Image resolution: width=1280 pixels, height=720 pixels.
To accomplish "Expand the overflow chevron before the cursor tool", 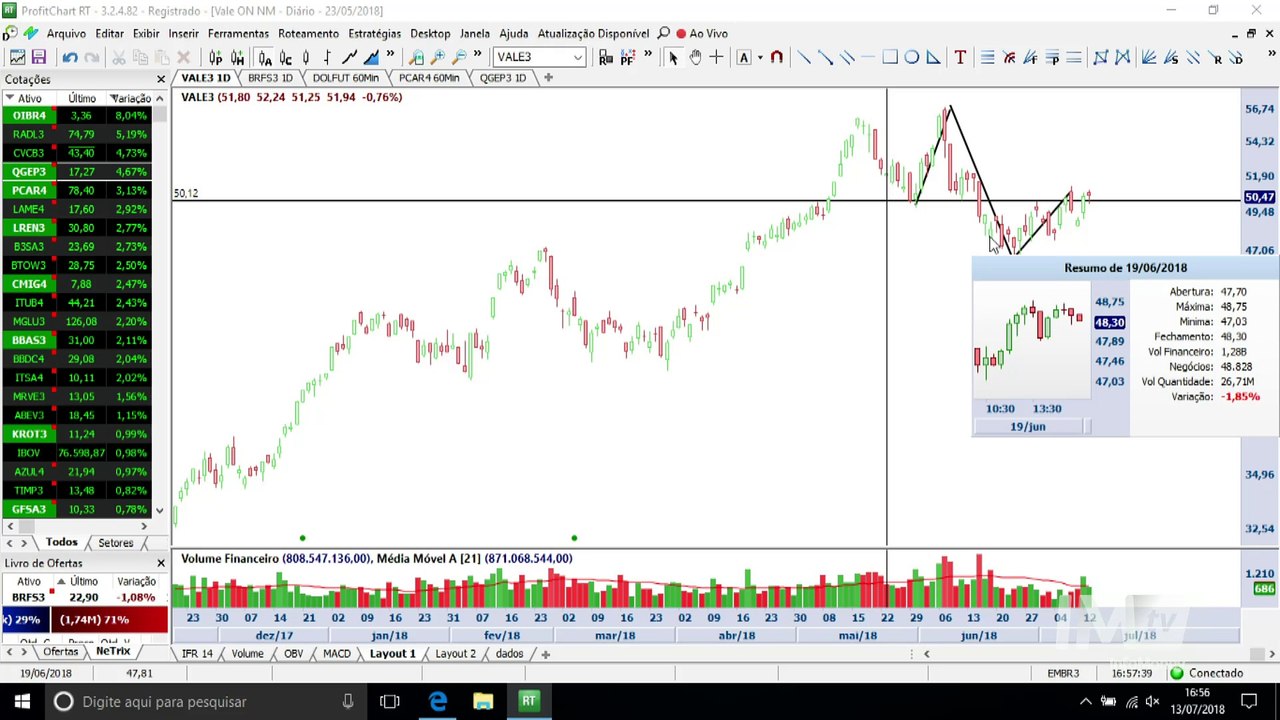I will [648, 55].
